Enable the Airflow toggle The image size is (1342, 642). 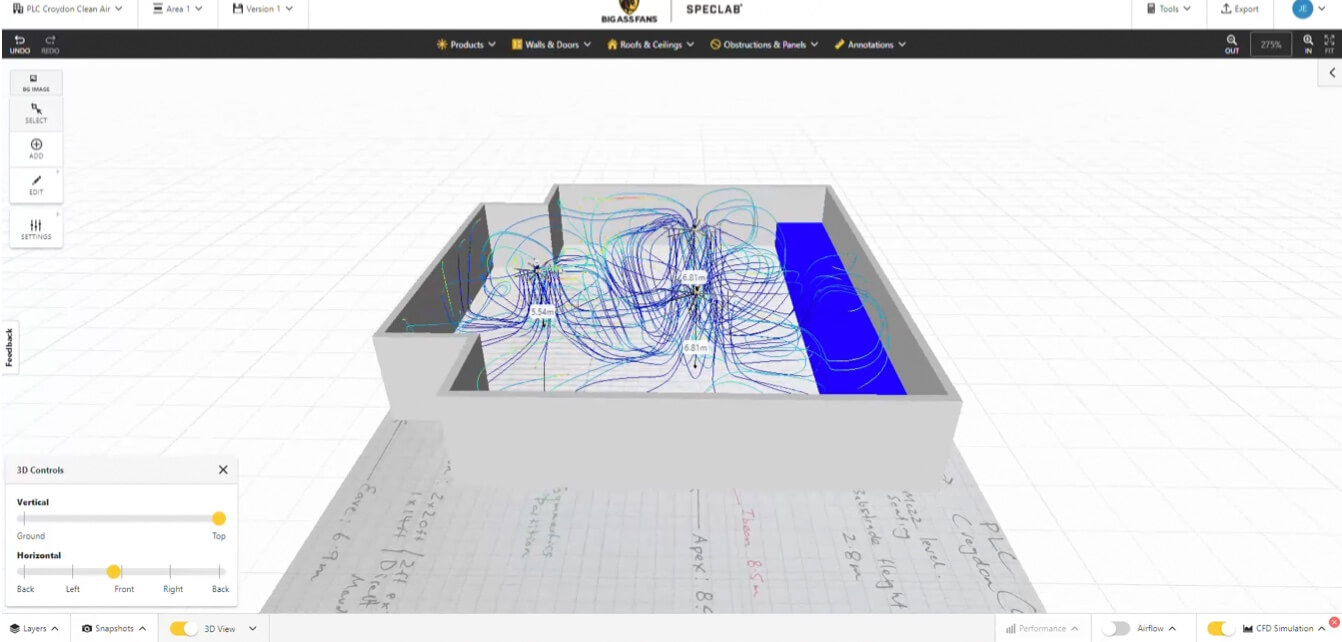click(x=1115, y=628)
